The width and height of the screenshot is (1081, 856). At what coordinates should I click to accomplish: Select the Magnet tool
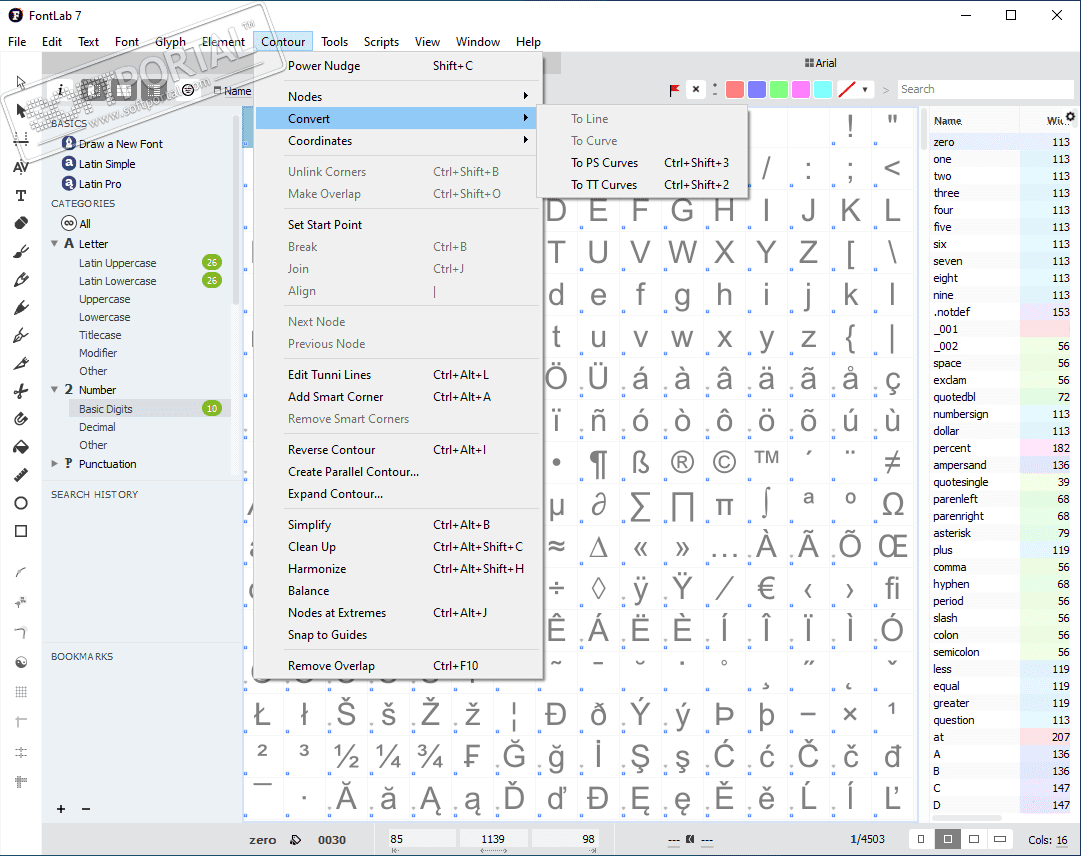pyautogui.click(x=21, y=419)
